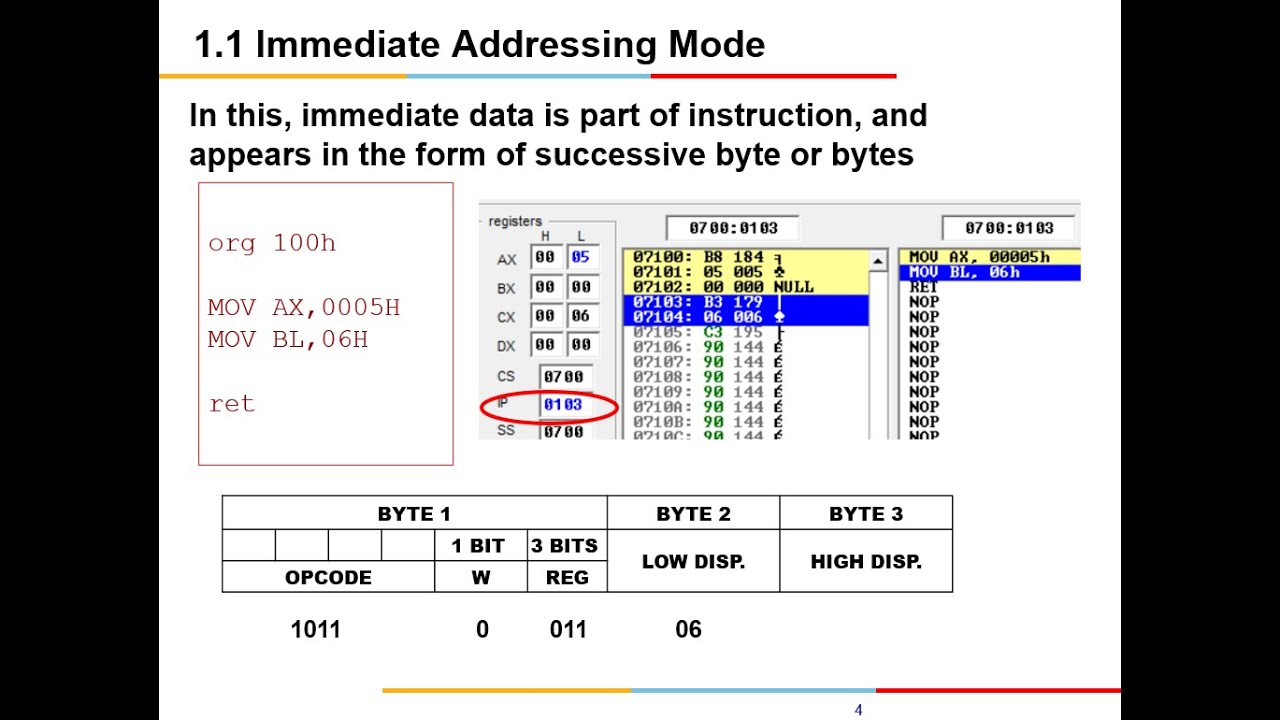
Task: Select memory row 07106: 90 144
Action: point(745,347)
